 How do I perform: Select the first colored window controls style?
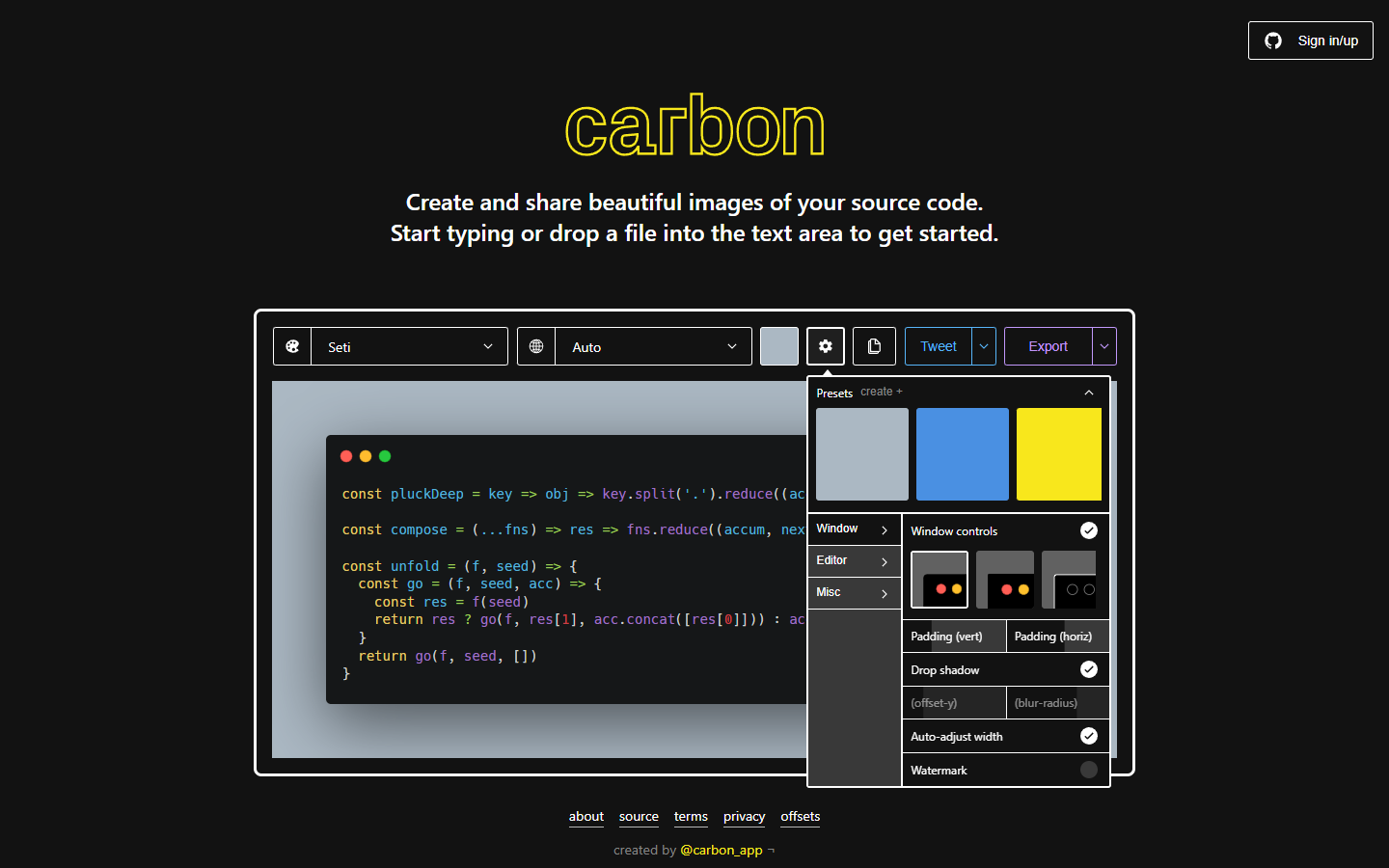pyautogui.click(x=940, y=580)
